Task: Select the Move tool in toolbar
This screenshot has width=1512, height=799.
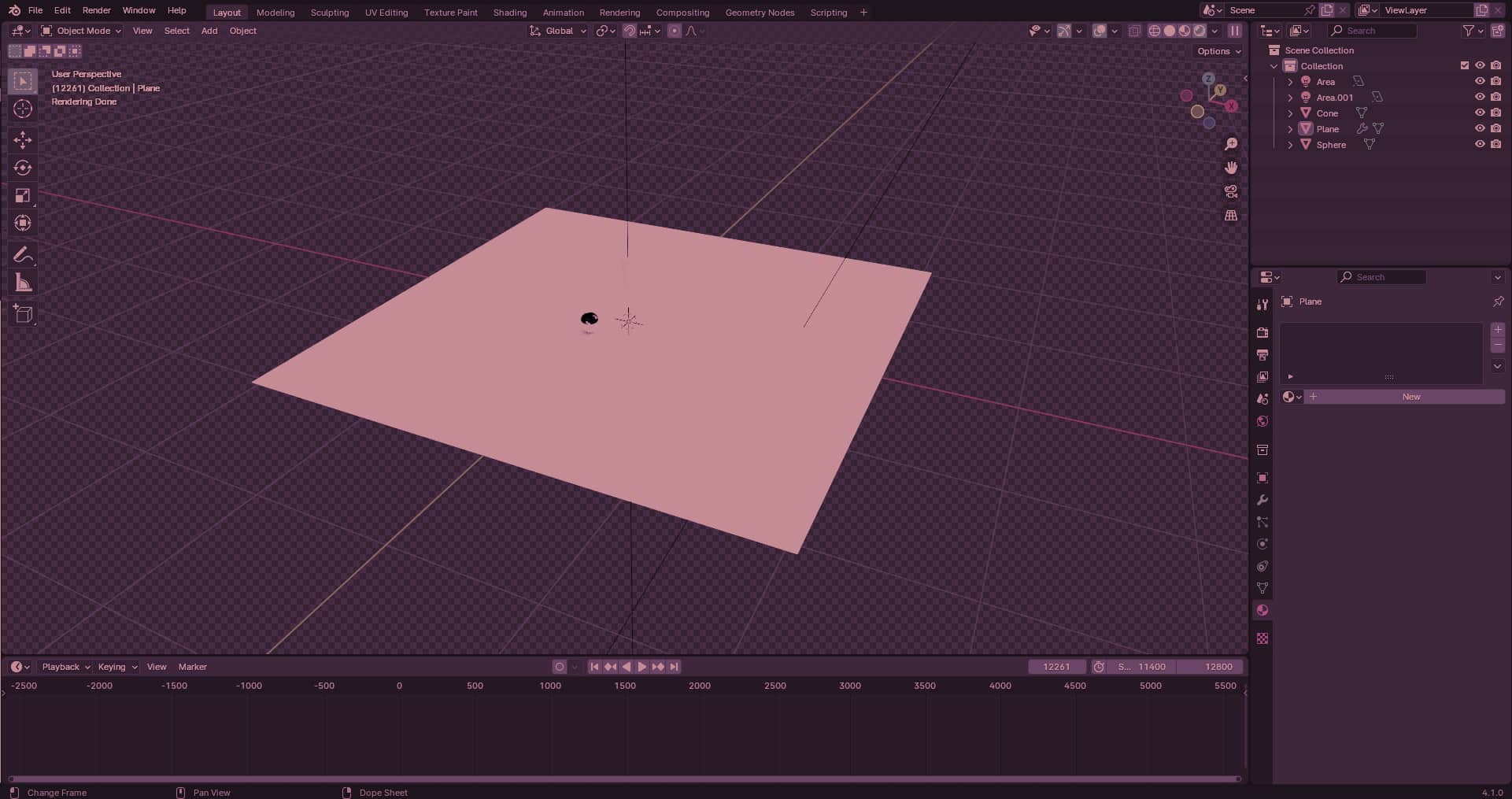Action: point(23,140)
